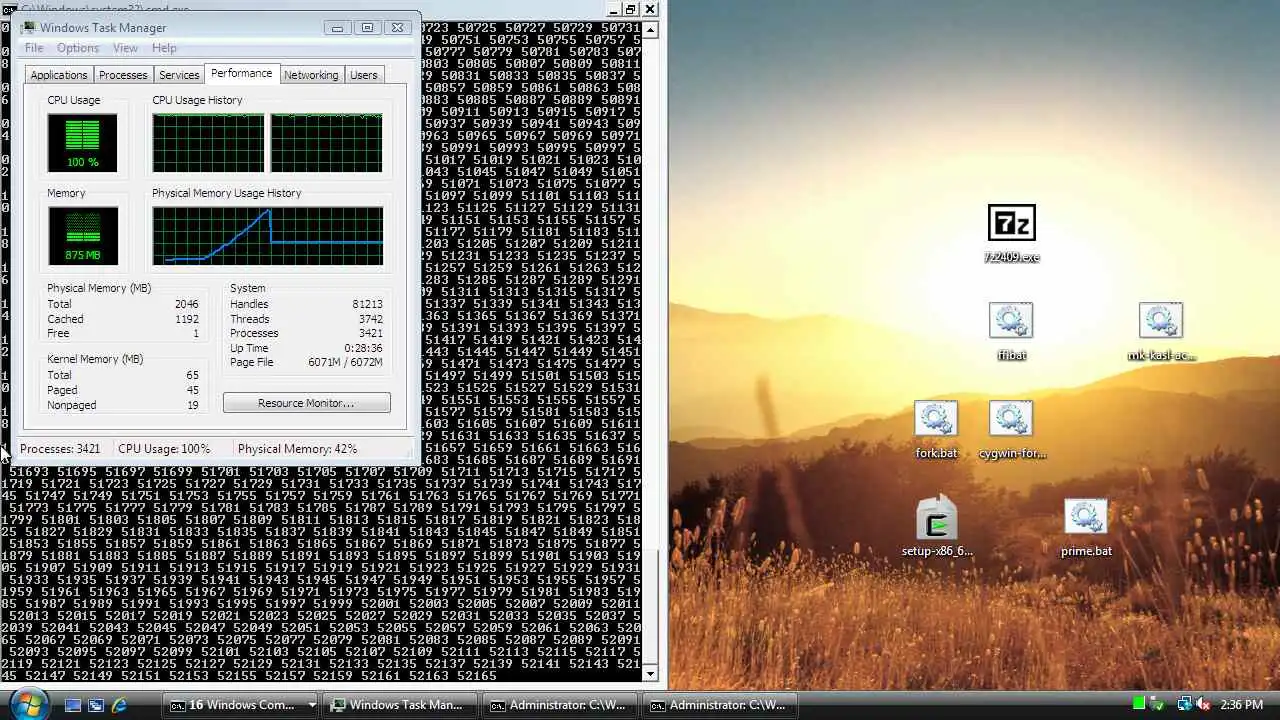Image resolution: width=1280 pixels, height=720 pixels.
Task: Click the CPU Usage 100% gauge
Action: pyautogui.click(x=82, y=143)
